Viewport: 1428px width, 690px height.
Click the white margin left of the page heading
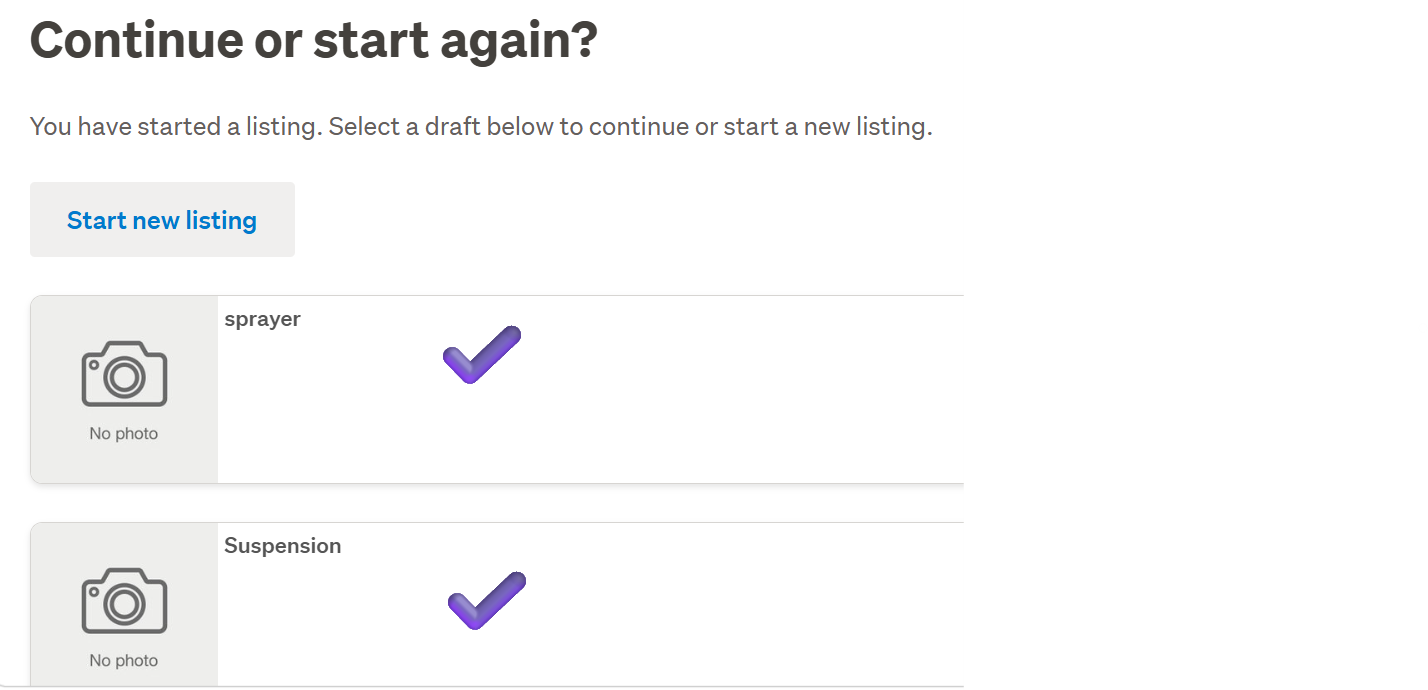point(14,40)
